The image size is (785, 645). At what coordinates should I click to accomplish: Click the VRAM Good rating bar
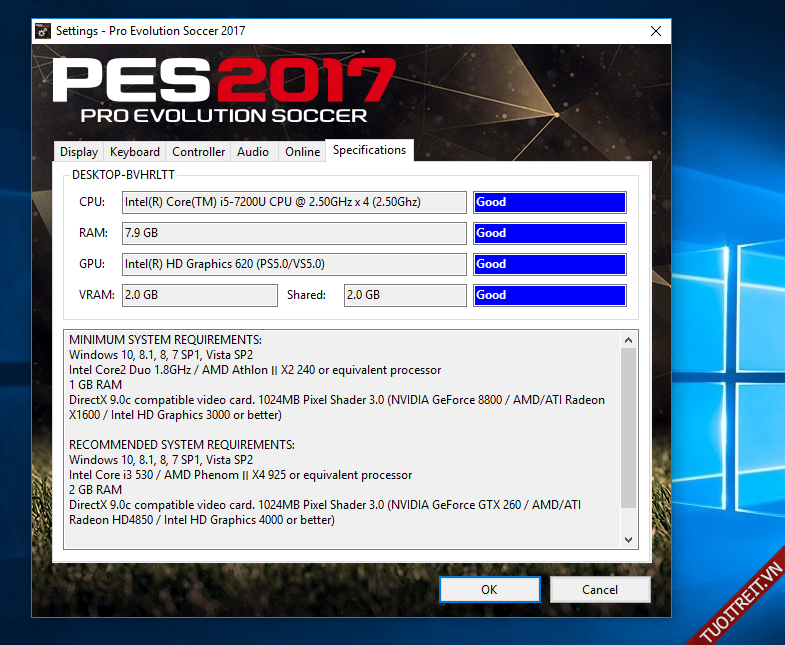point(550,295)
